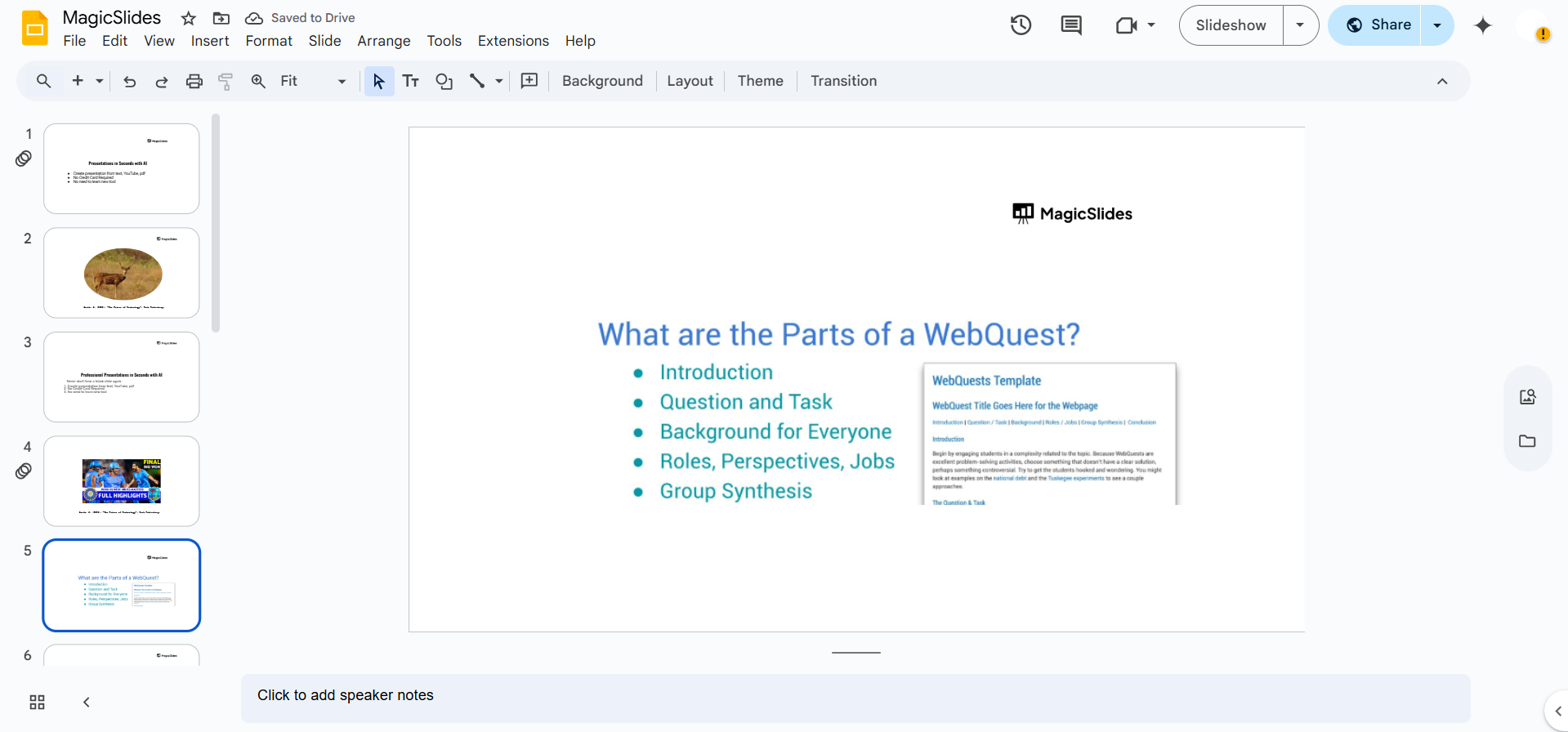This screenshot has height=732, width=1568.
Task: Open the Fit zoom level dropdown
Action: click(313, 81)
